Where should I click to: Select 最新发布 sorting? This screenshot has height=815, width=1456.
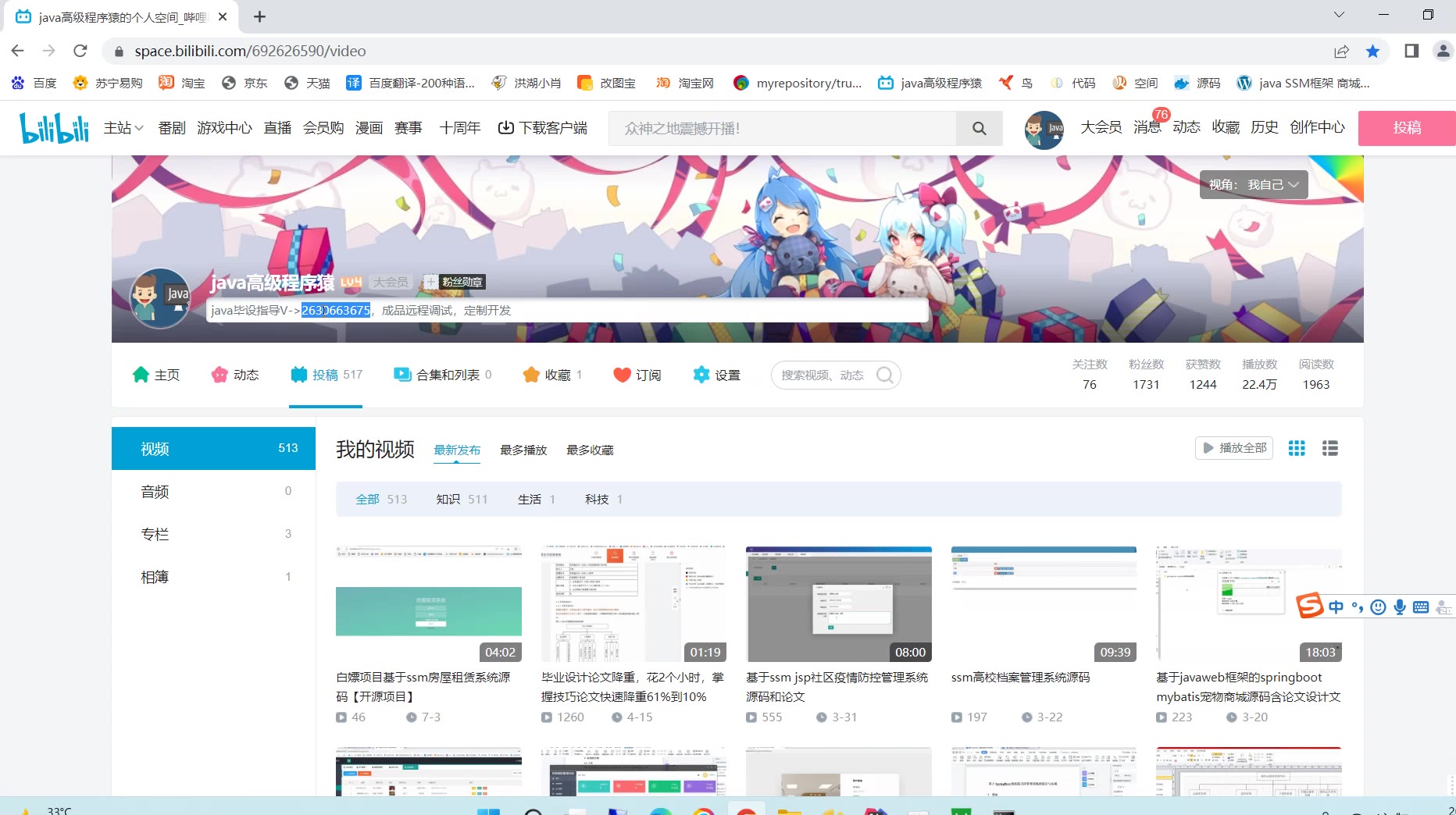point(457,450)
